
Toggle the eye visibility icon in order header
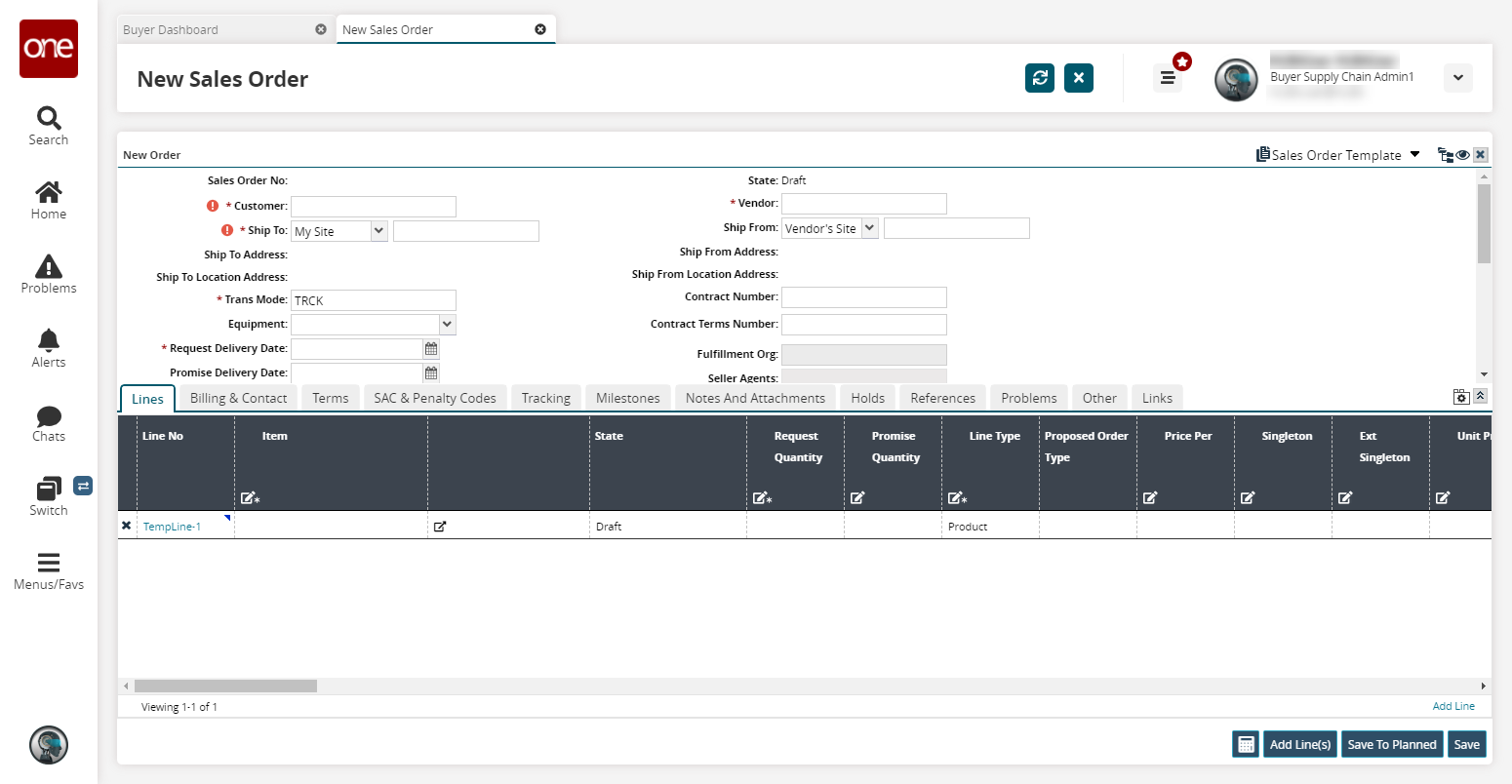[1463, 155]
